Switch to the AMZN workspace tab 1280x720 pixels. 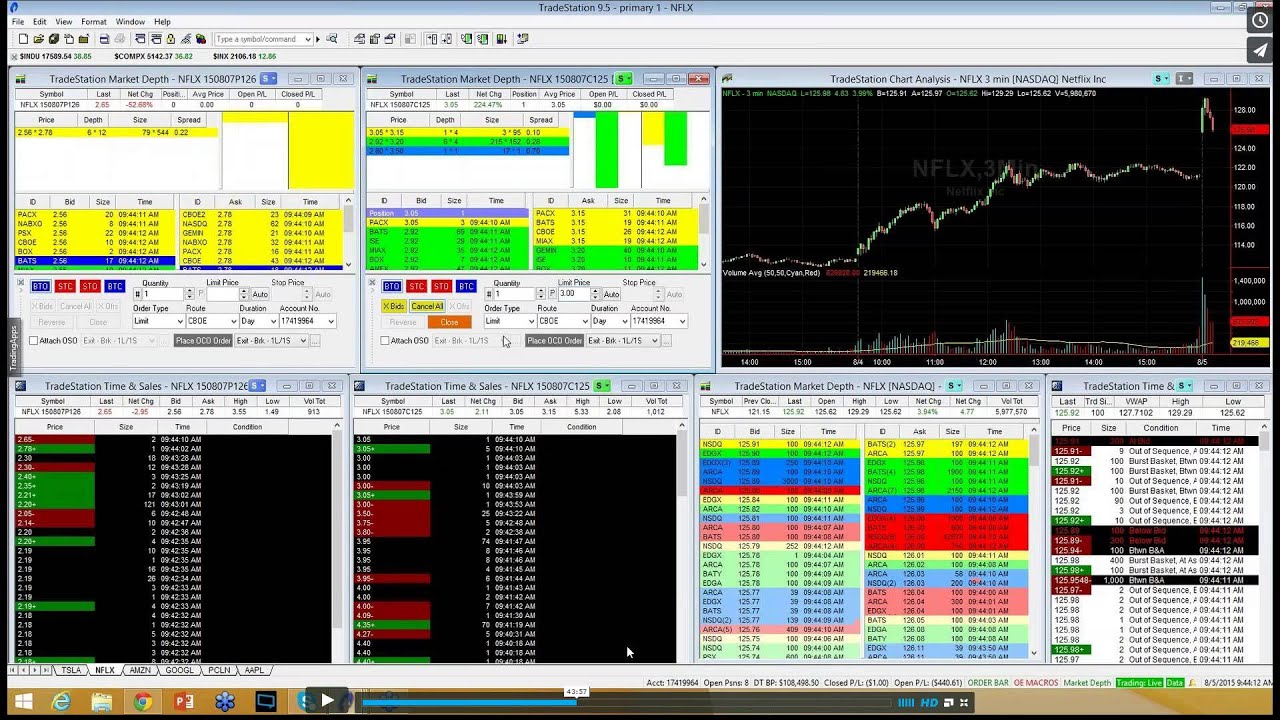click(140, 670)
